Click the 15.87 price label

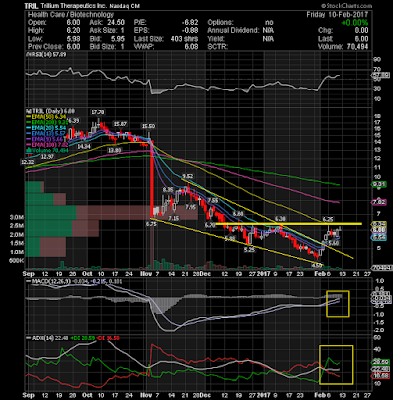[120, 124]
